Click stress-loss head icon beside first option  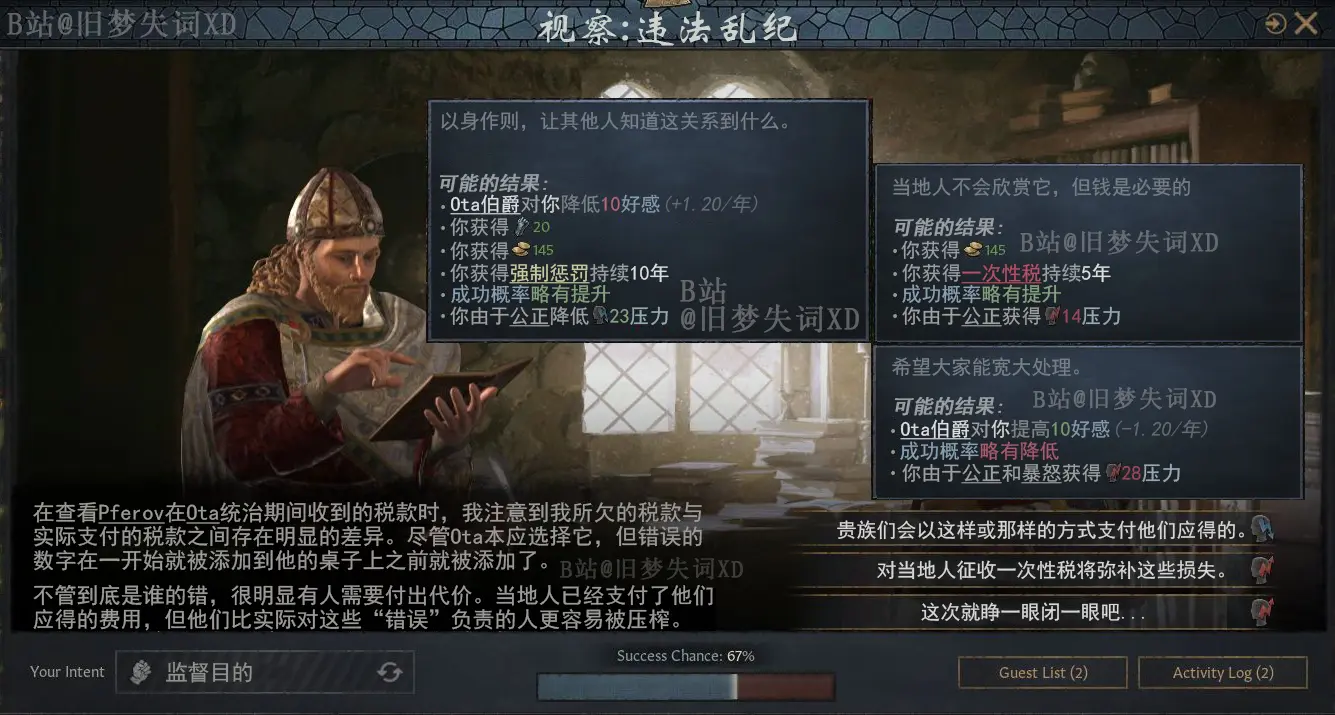(x=1262, y=529)
